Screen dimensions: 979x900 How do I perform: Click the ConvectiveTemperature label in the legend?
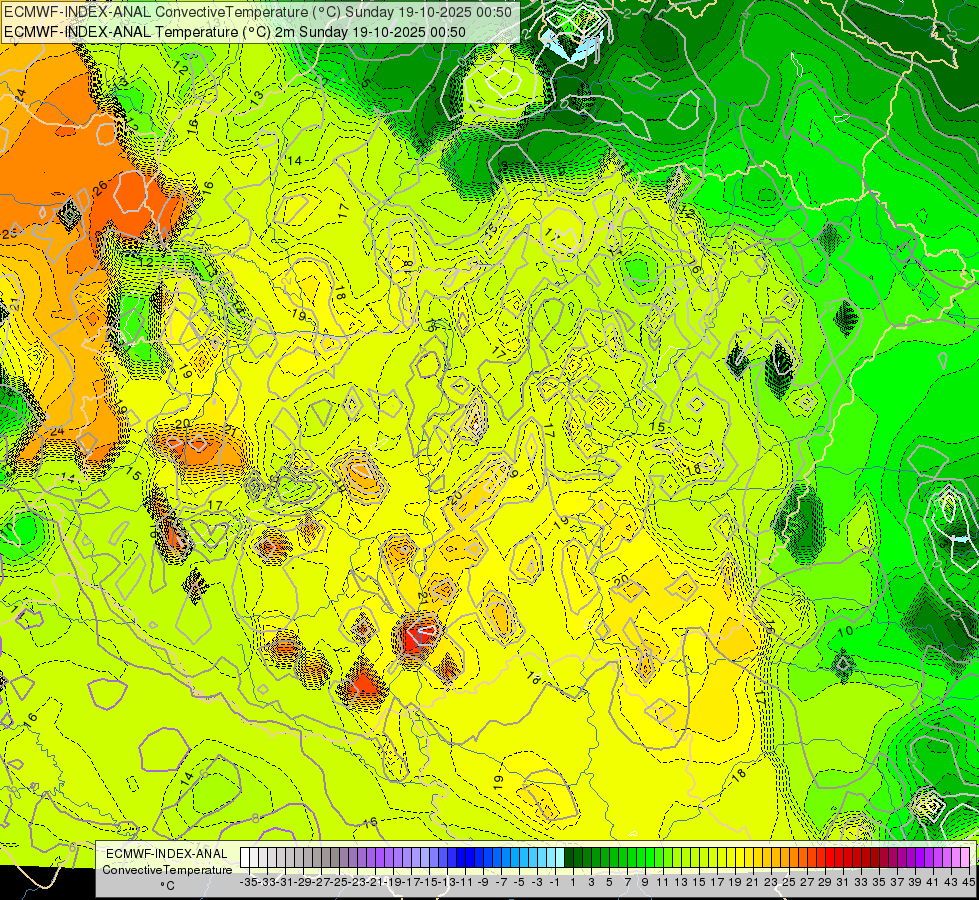coord(167,870)
